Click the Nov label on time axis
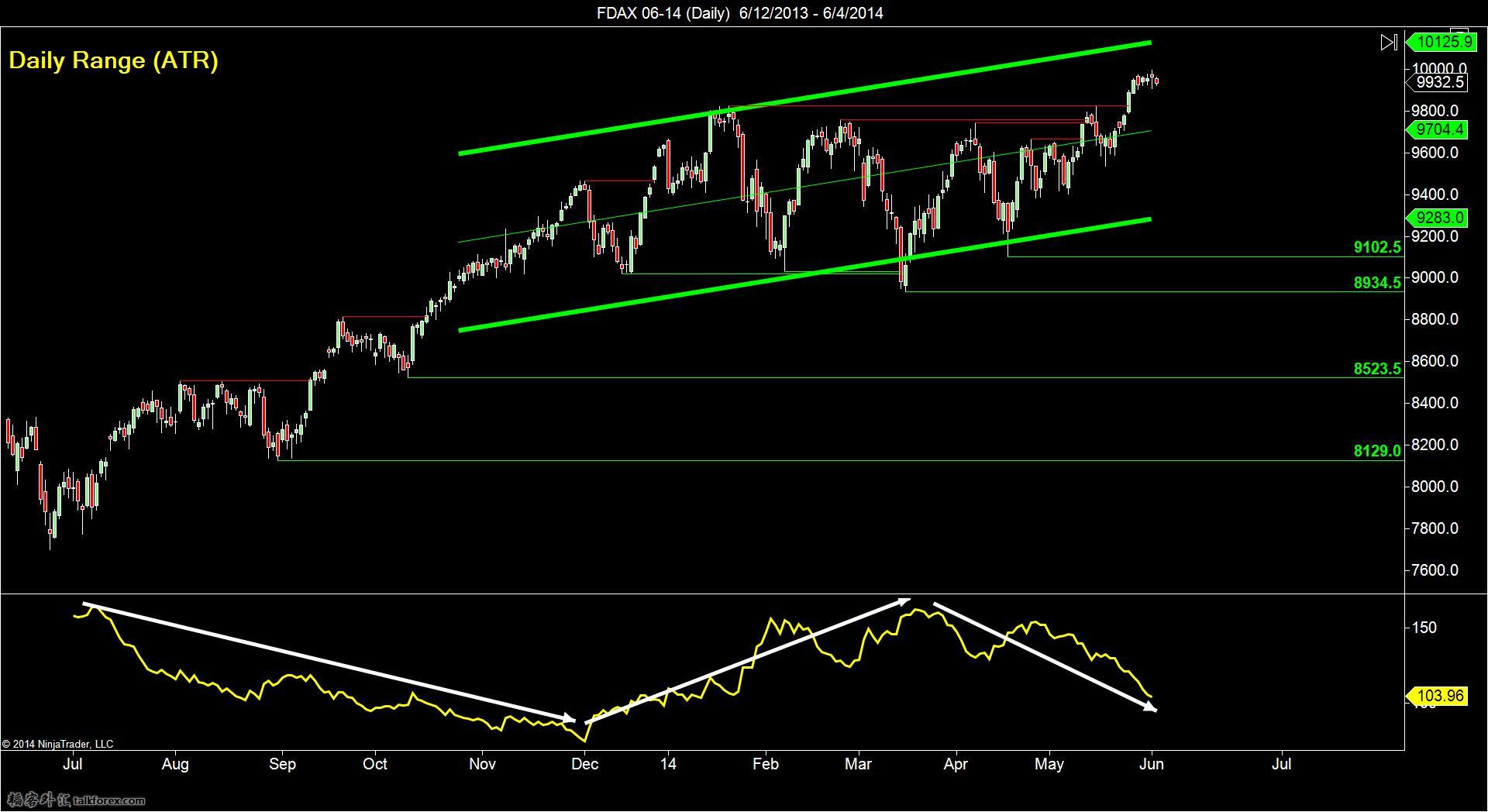Screen dimensions: 1488x812 click(482, 764)
